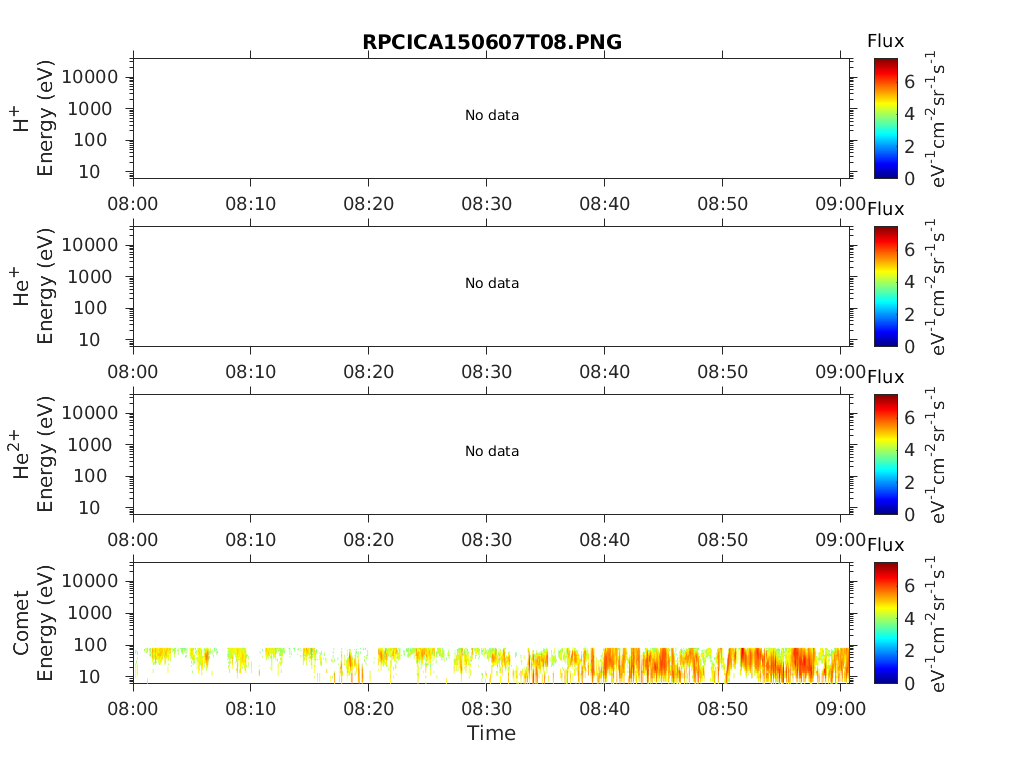Click the H+ panel flux colorbar
This screenshot has width=1024, height=768.
click(886, 118)
